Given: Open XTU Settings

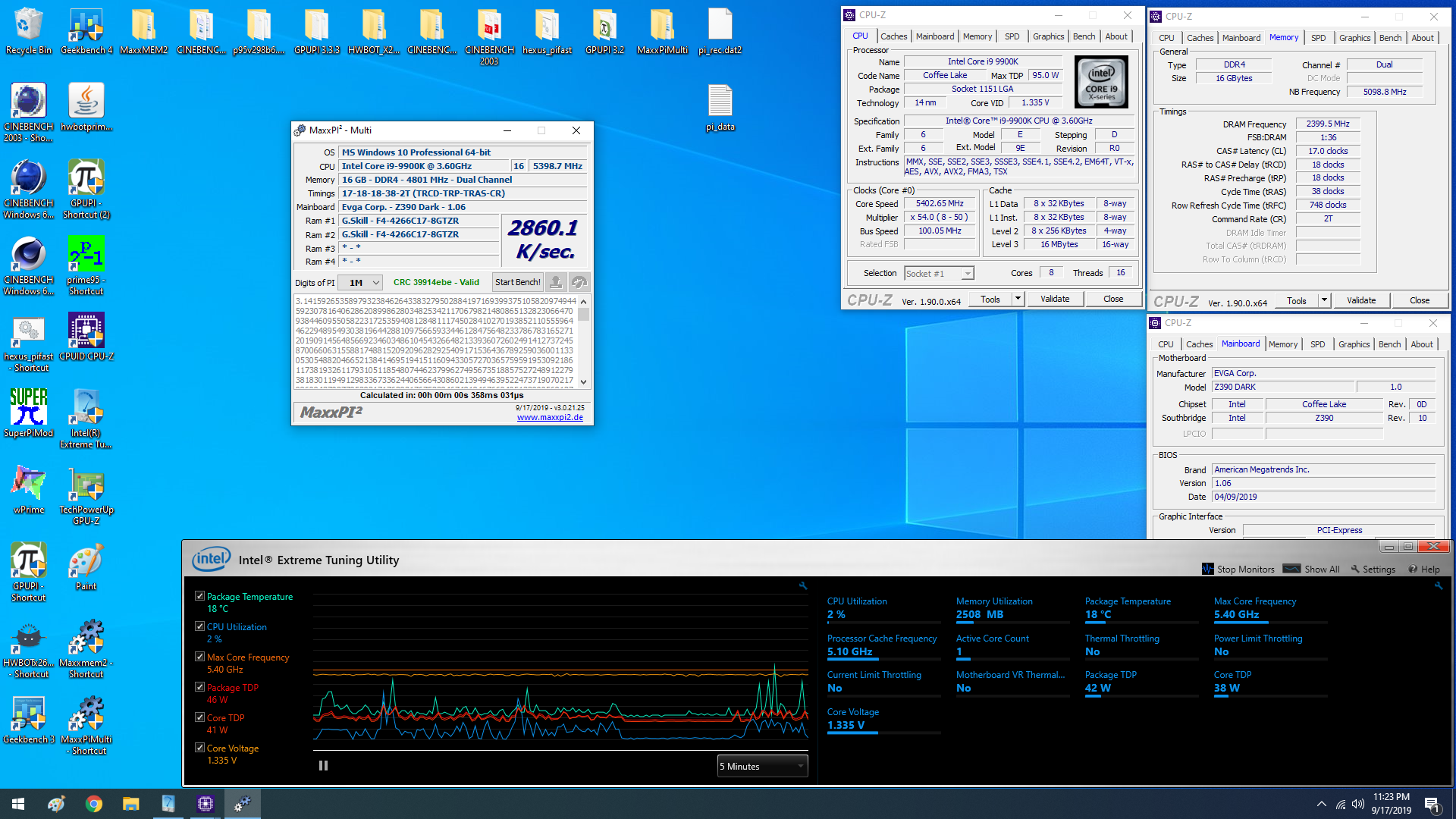Looking at the screenshot, I should (x=1373, y=569).
